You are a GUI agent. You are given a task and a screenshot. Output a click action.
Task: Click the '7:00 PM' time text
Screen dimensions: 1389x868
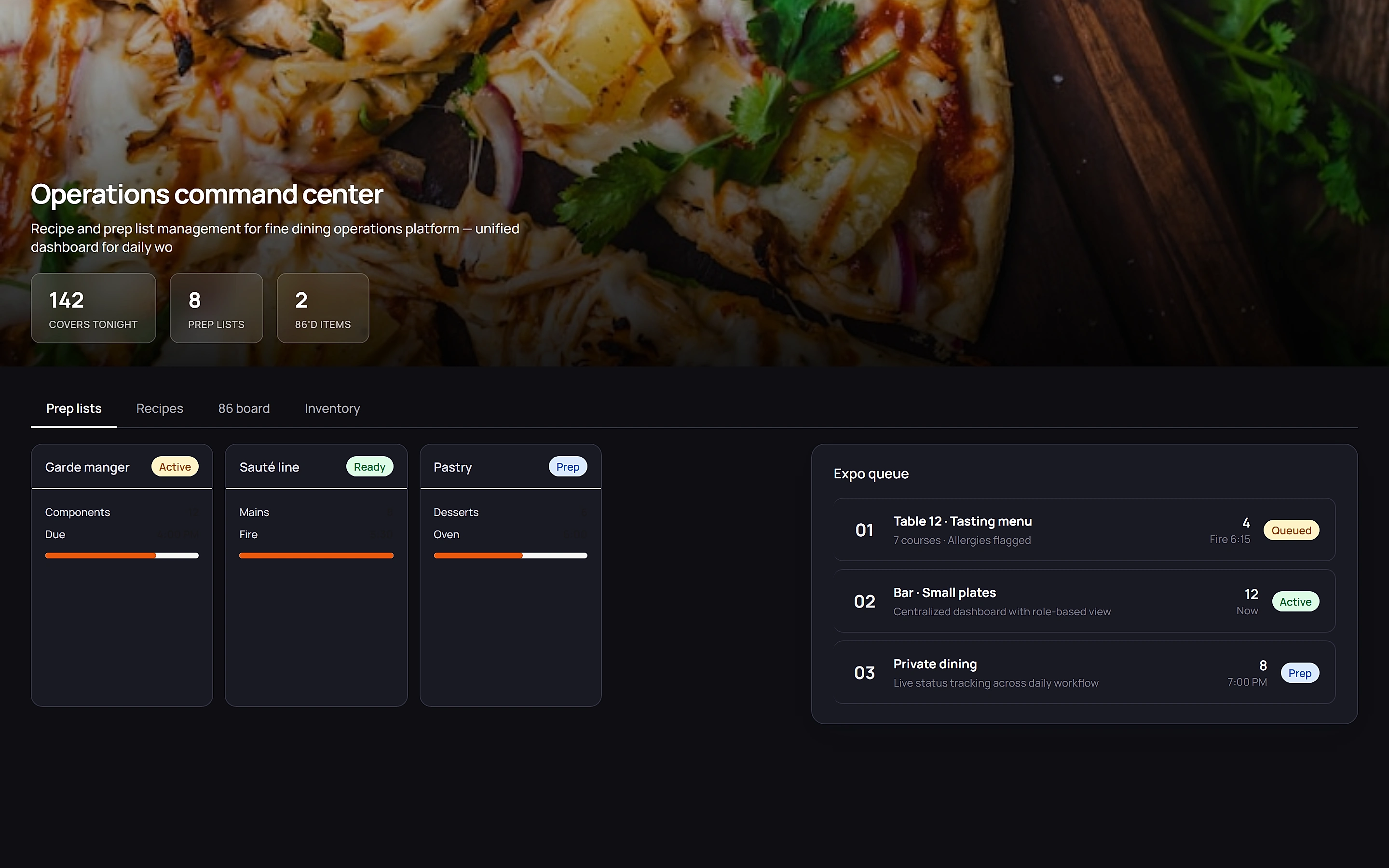click(1247, 682)
